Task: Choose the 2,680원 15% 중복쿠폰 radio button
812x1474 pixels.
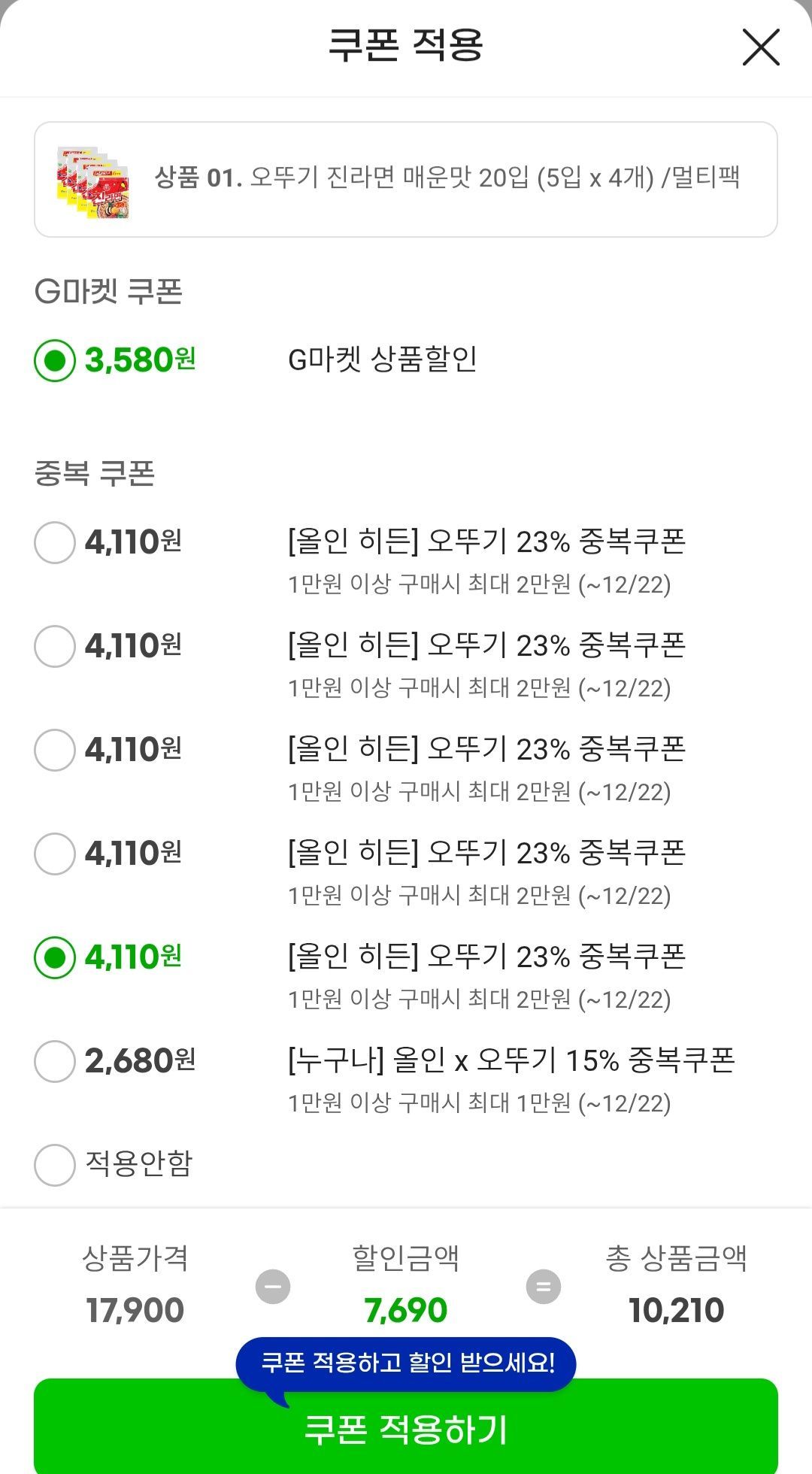Action: [x=55, y=1061]
